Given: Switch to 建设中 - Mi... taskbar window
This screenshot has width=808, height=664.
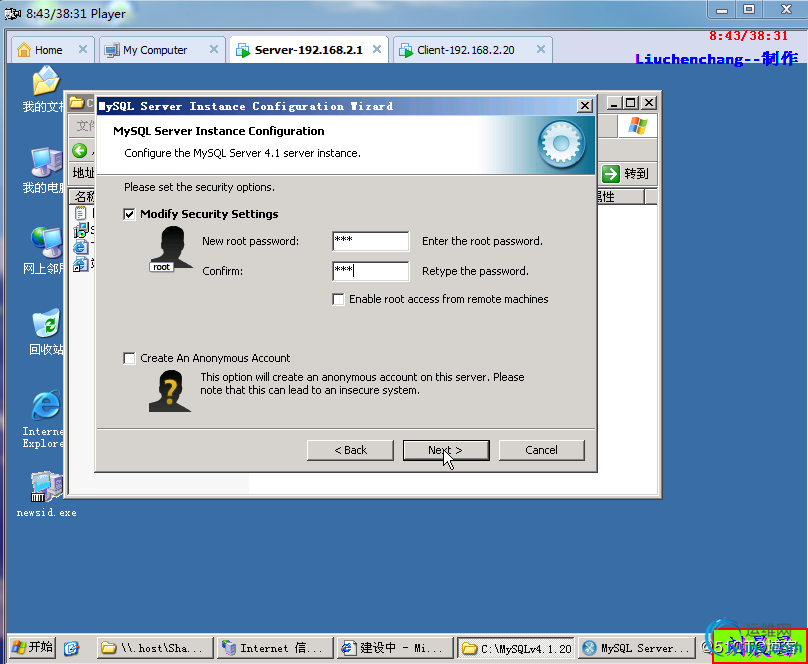Looking at the screenshot, I should click(x=396, y=648).
